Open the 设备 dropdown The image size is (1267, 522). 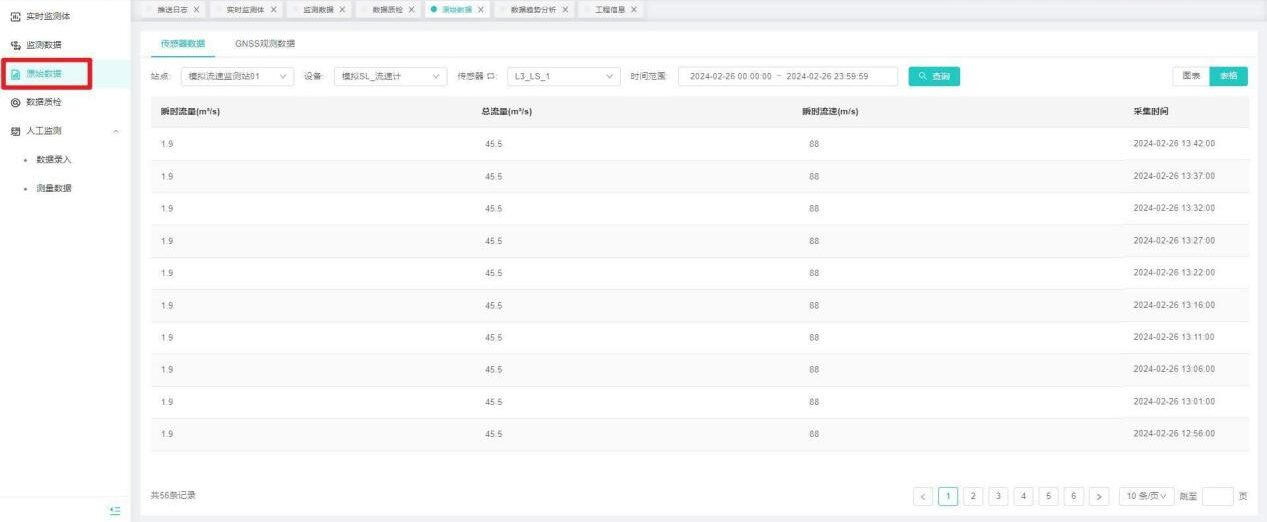coord(390,76)
